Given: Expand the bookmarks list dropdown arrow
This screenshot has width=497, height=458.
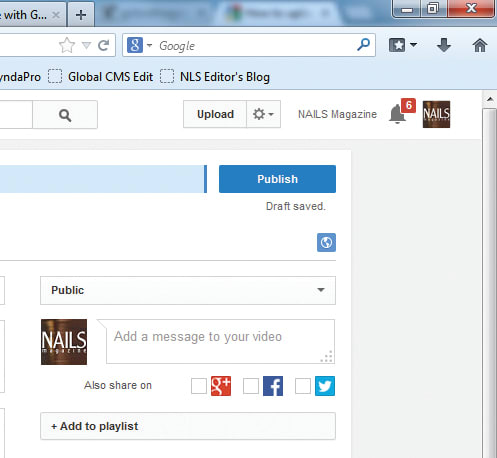Looking at the screenshot, I should tap(414, 45).
